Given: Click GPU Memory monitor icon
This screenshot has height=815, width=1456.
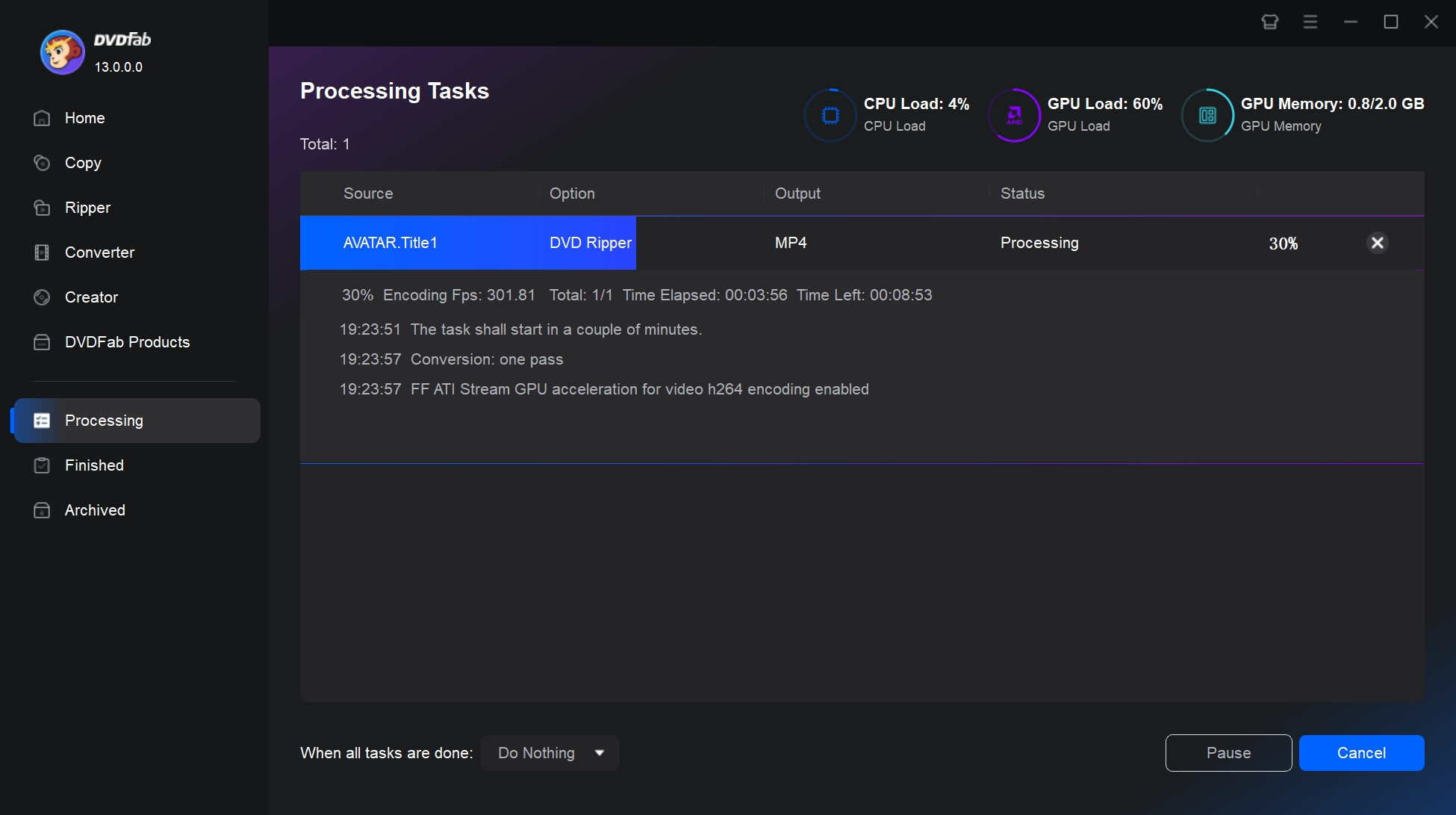Looking at the screenshot, I should (x=1207, y=113).
